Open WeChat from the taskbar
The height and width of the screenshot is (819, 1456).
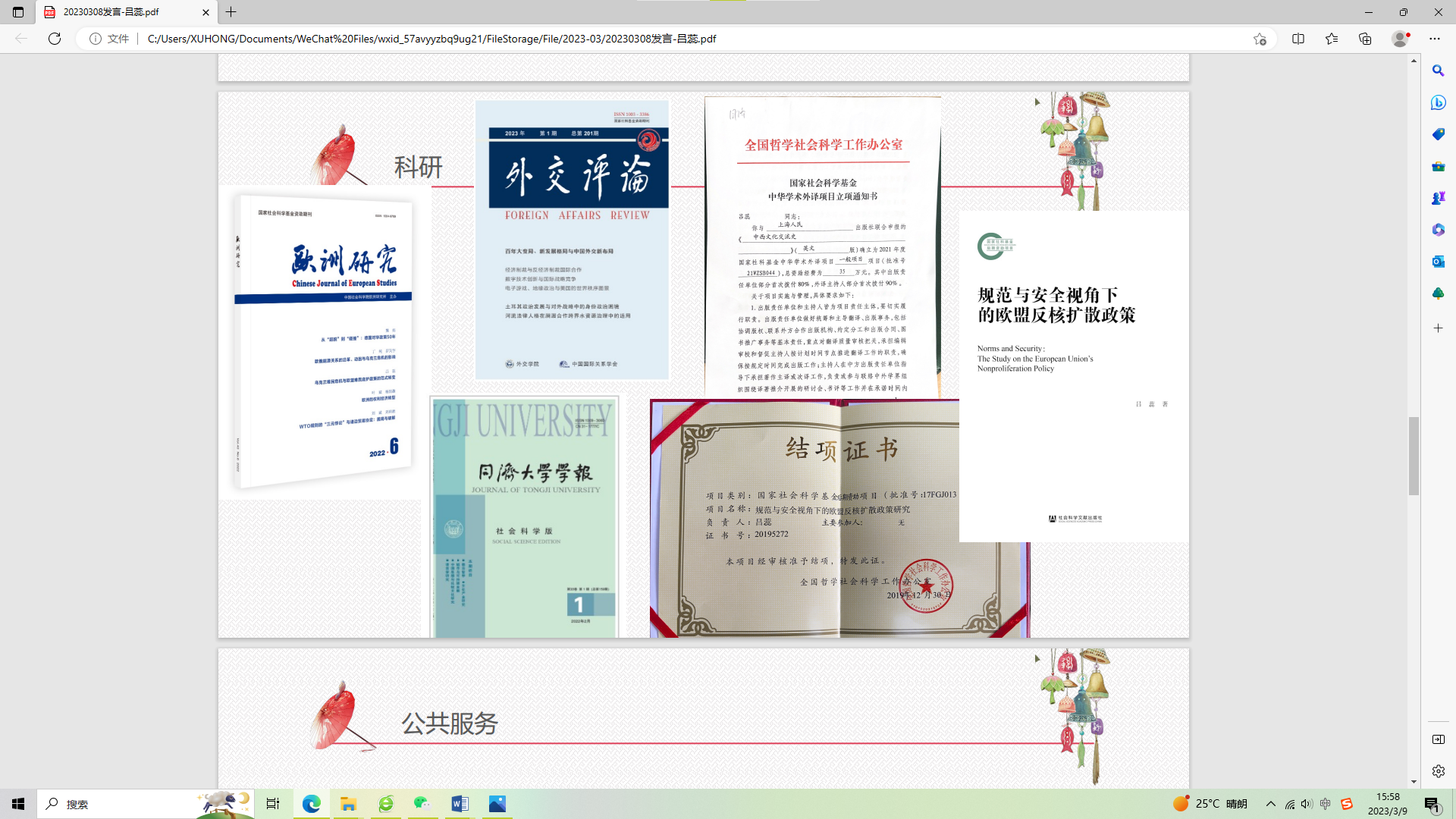[x=422, y=804]
